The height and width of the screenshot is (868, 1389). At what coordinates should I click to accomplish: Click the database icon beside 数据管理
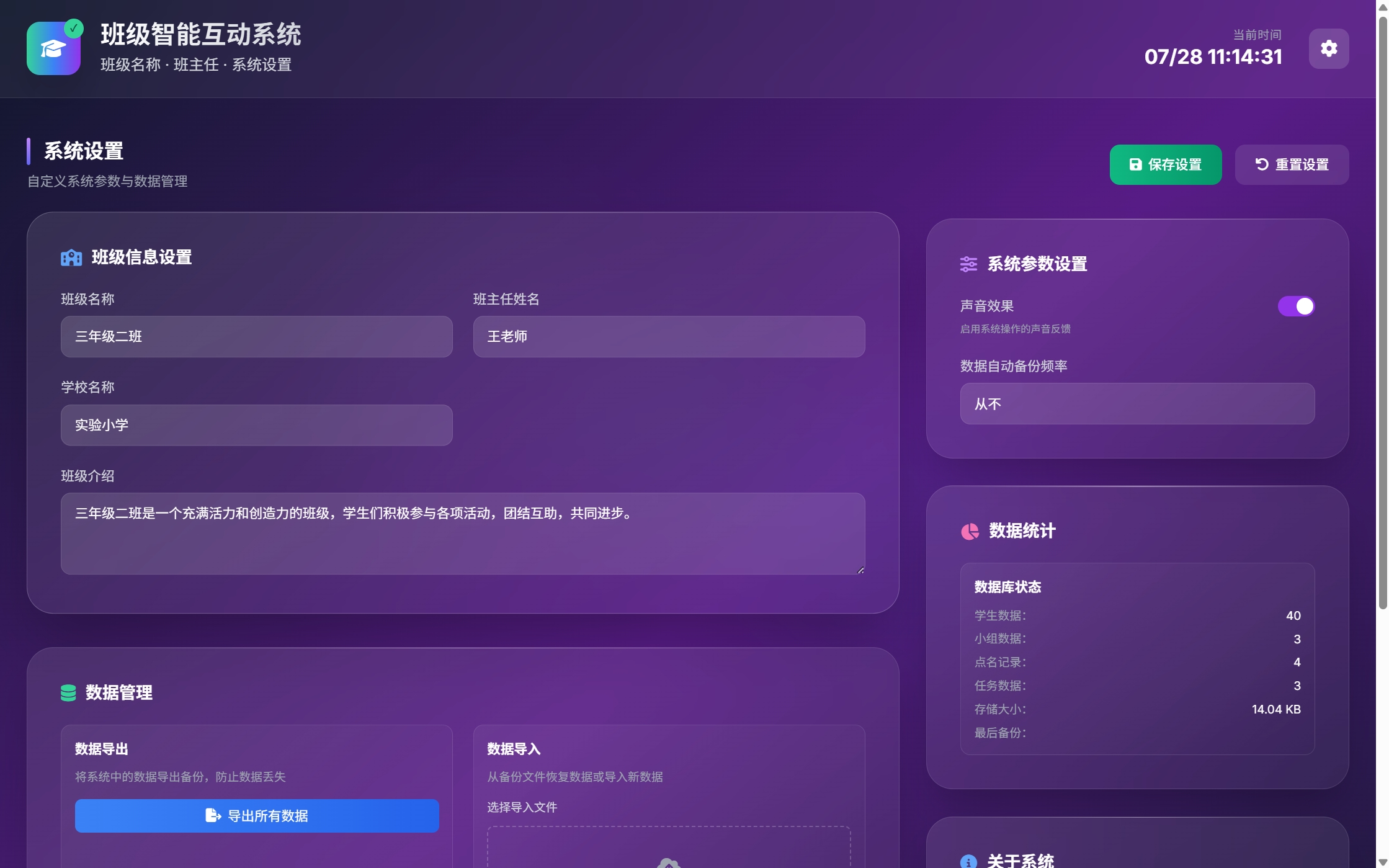68,693
